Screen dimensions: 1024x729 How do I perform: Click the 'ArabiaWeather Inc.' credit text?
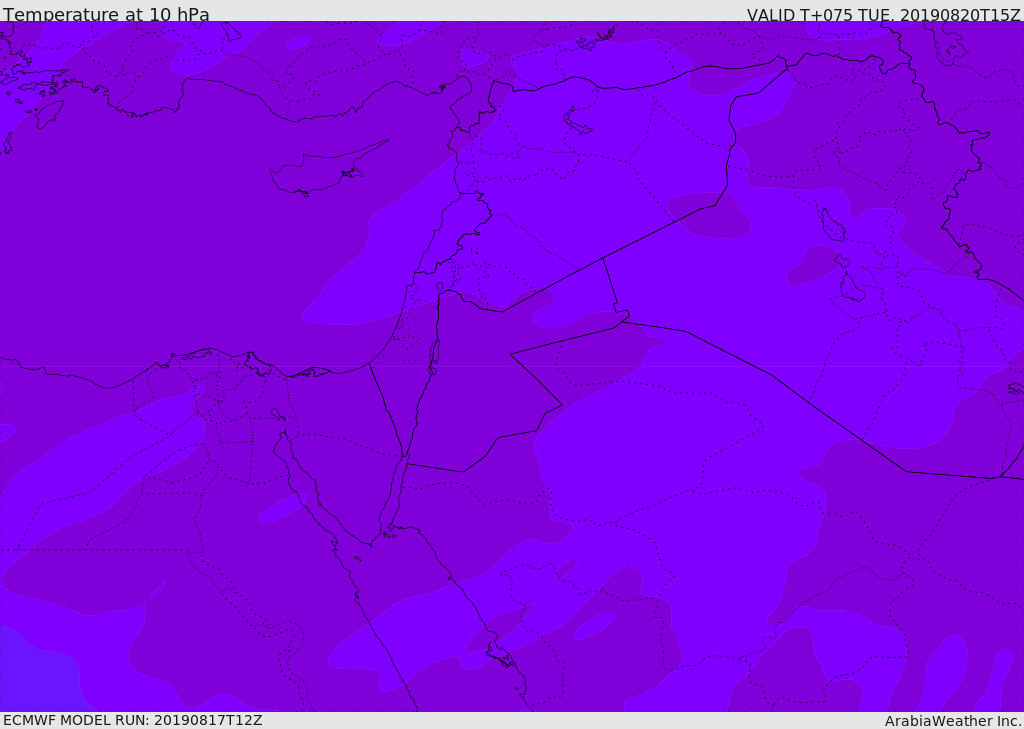click(954, 721)
